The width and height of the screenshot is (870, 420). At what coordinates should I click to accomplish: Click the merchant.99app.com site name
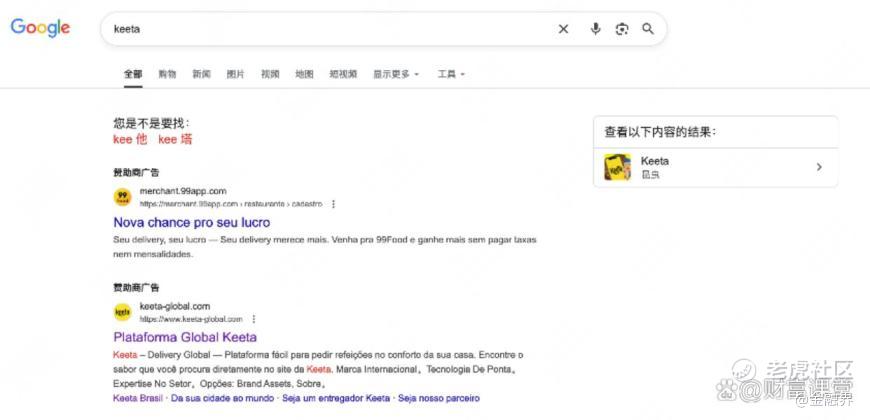coord(183,191)
